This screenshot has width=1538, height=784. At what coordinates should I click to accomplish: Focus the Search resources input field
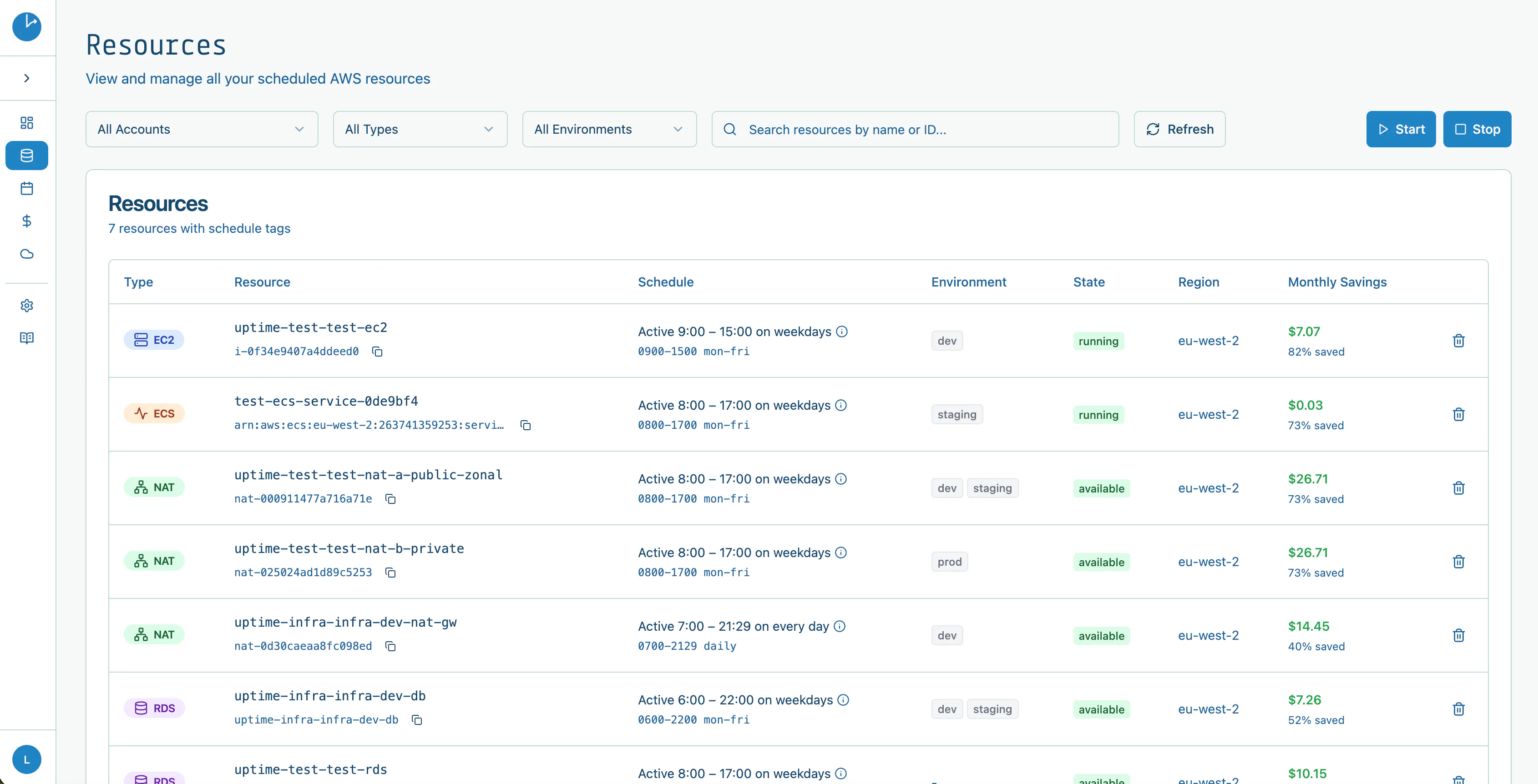point(915,129)
